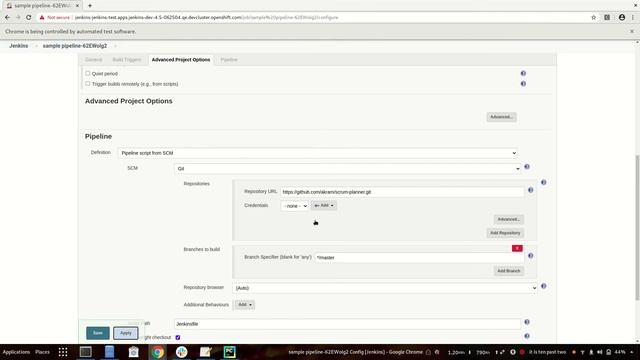Image resolution: width=640 pixels, height=360 pixels.
Task: Open help for lightweight checkout option
Action: (527, 336)
